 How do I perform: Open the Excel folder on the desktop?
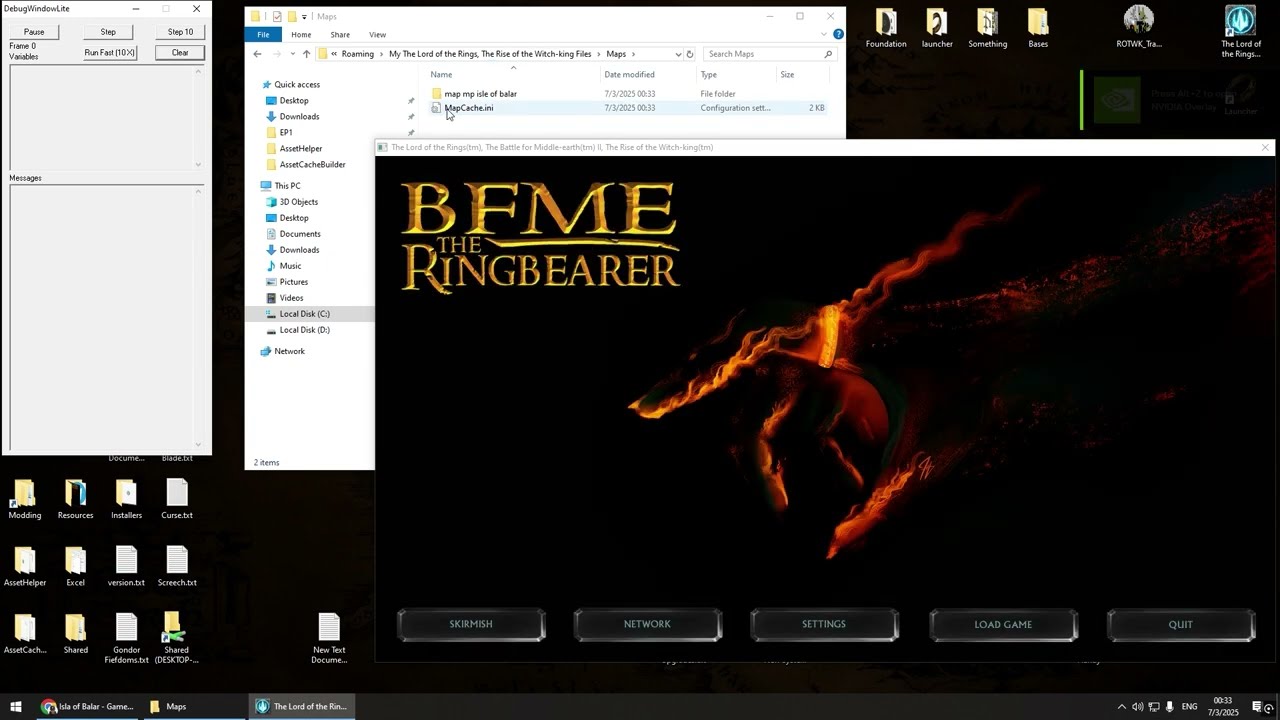[75, 567]
